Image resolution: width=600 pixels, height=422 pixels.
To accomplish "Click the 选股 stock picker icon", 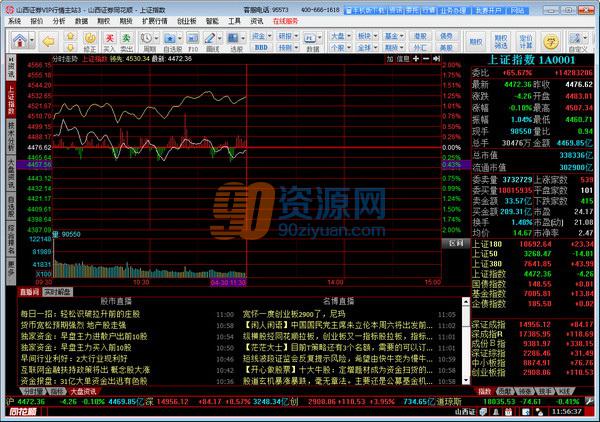I will [x=233, y=38].
